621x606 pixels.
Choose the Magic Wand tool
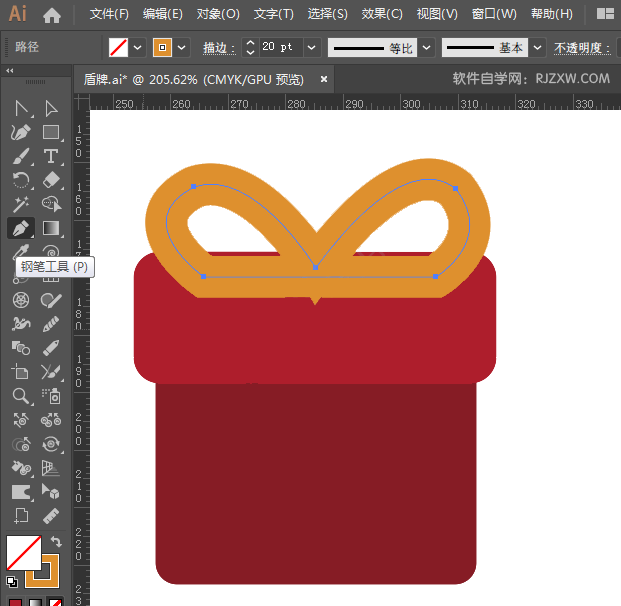coord(21,204)
